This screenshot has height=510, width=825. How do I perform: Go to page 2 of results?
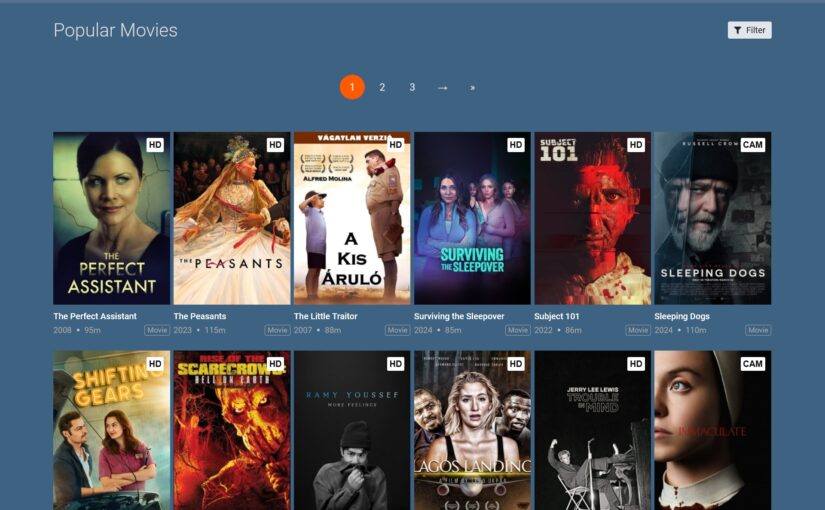(382, 88)
